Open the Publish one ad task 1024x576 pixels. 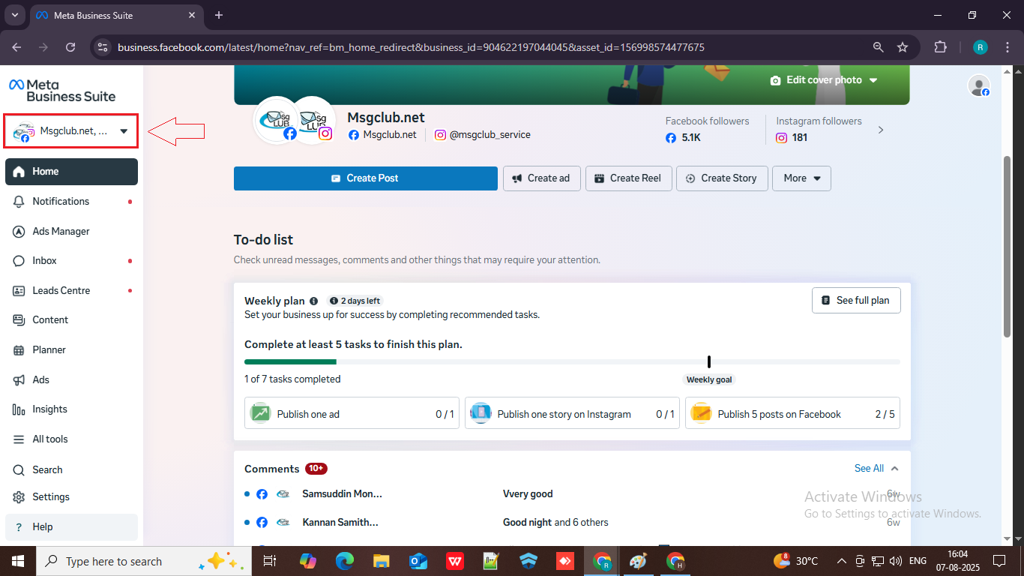[x=352, y=413]
